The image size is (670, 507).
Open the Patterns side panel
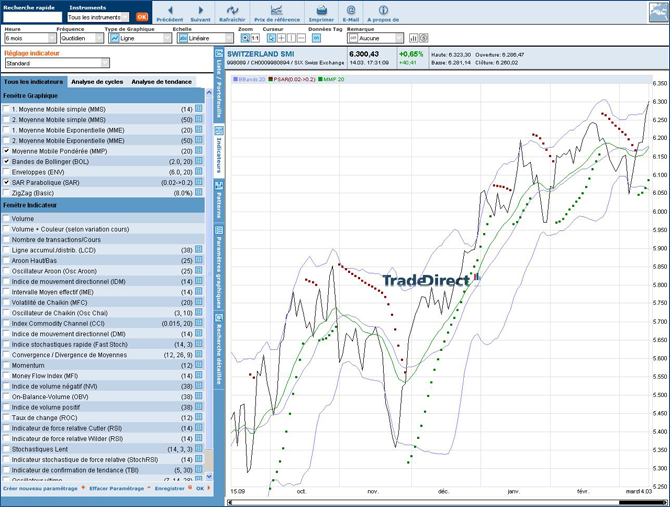(x=218, y=200)
